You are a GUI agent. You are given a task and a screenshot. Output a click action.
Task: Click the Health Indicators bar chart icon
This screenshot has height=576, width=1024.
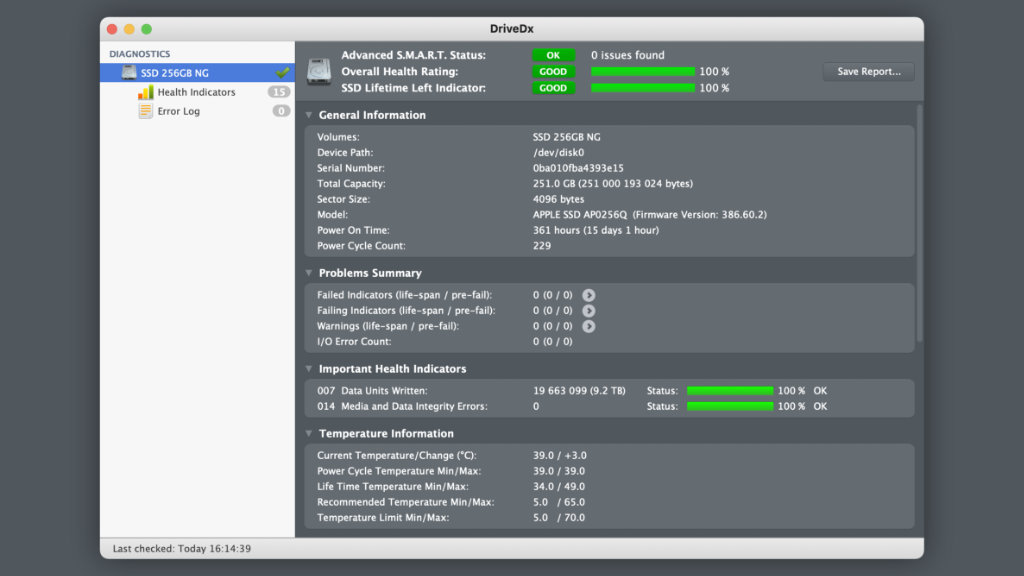(x=145, y=92)
